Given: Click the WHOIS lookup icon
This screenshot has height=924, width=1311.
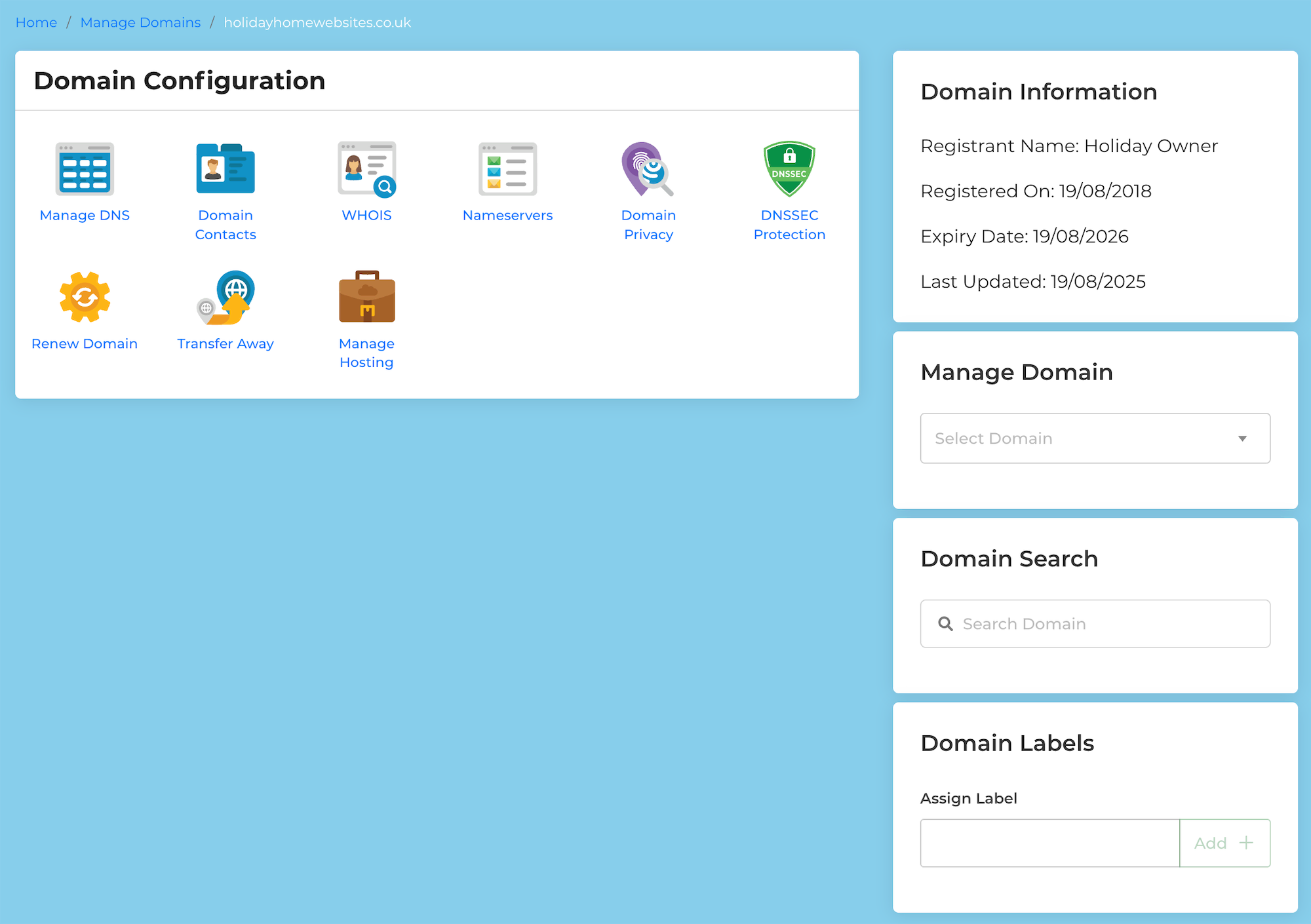Looking at the screenshot, I should click(366, 169).
